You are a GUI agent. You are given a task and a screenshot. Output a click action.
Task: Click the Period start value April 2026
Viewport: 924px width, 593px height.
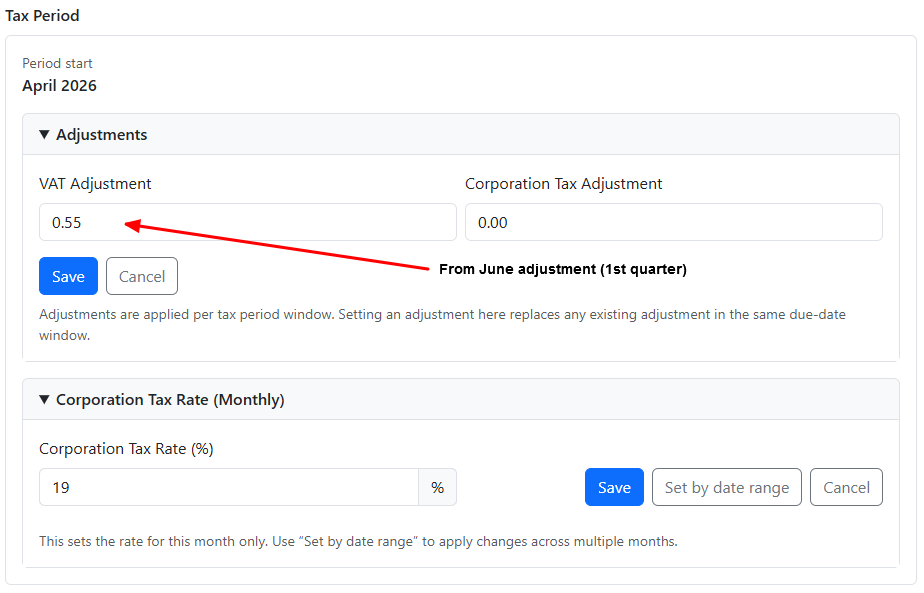coord(59,85)
